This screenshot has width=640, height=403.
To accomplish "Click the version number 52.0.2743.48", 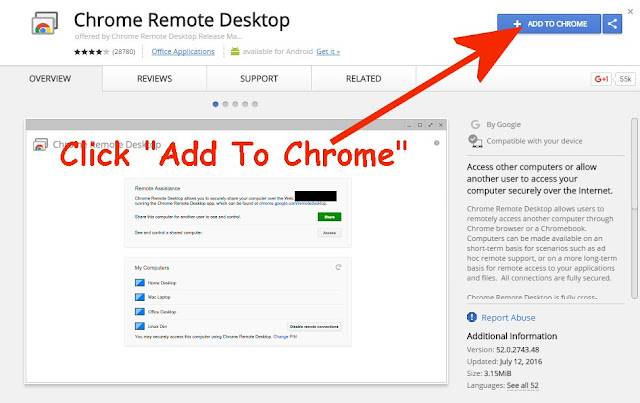I will tap(518, 350).
